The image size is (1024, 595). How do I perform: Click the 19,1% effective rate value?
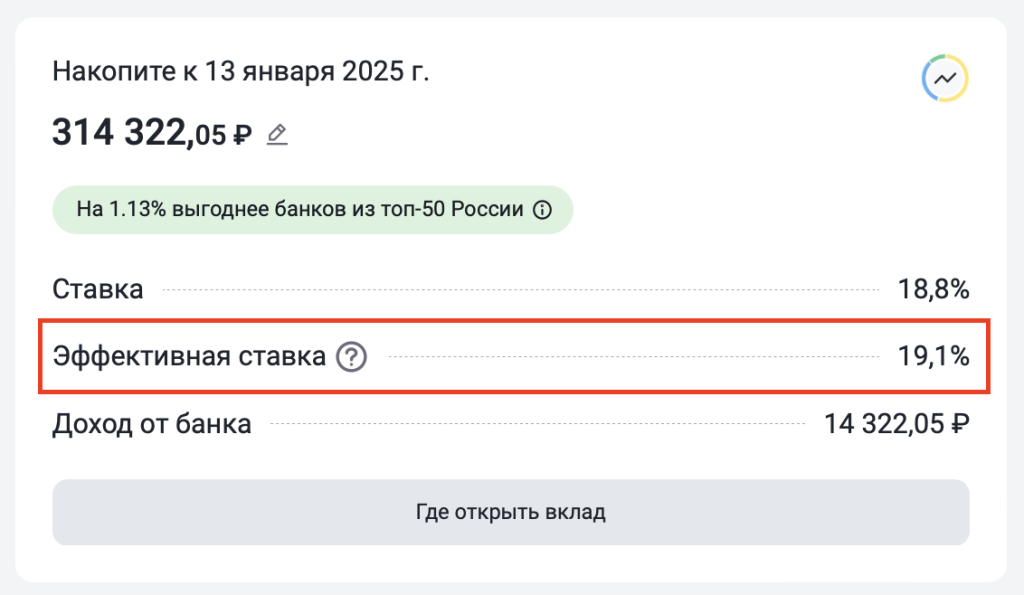(x=934, y=356)
